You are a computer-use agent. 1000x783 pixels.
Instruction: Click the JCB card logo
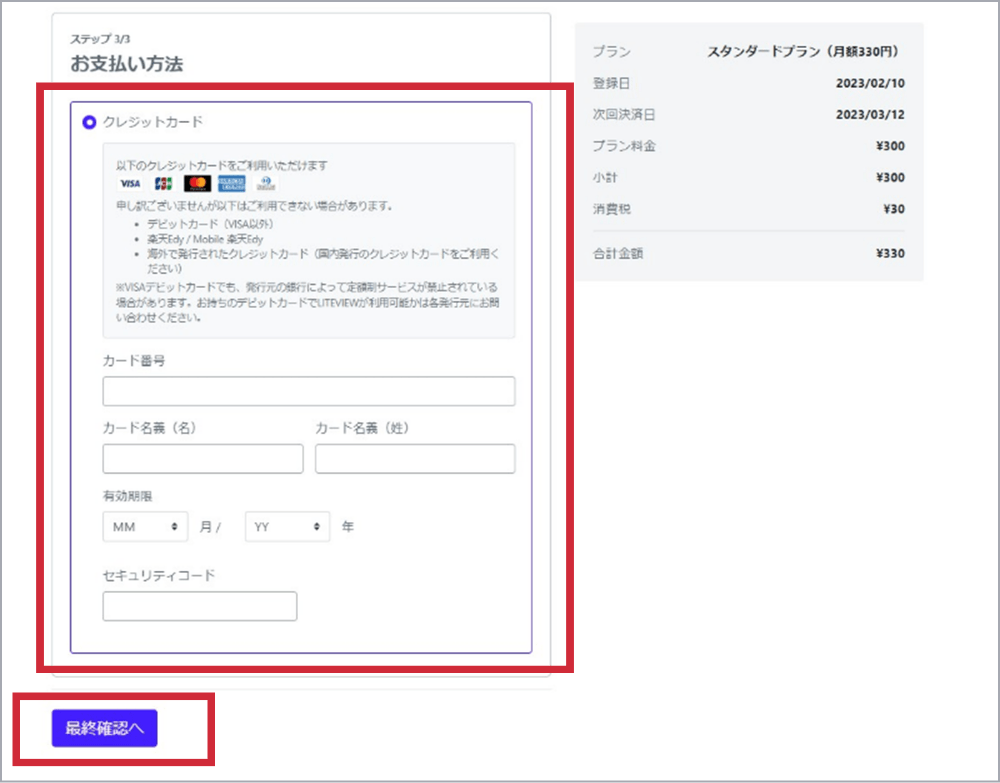coord(163,184)
